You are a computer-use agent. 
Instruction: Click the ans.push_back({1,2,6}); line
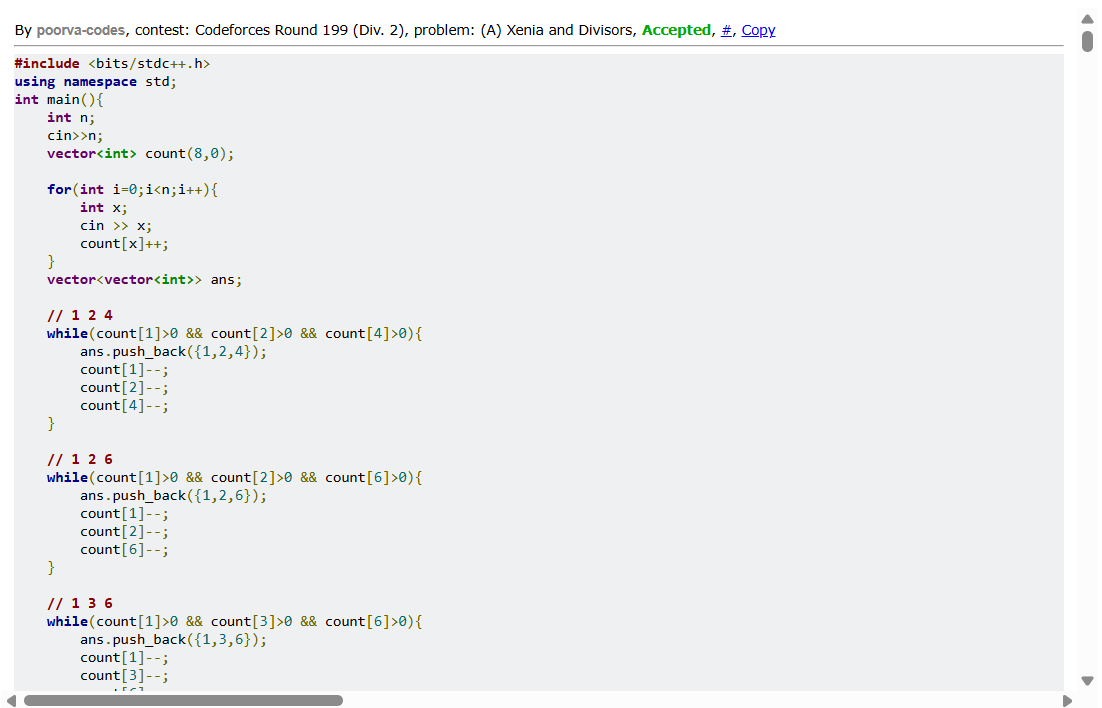click(x=174, y=496)
